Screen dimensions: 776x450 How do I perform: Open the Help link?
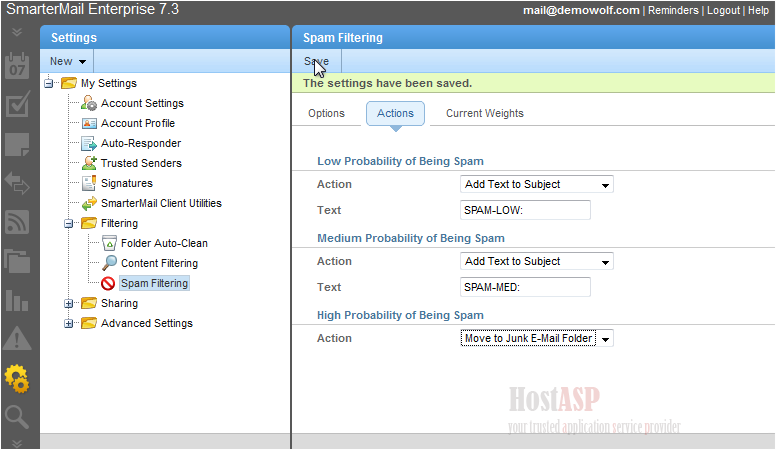coord(758,10)
